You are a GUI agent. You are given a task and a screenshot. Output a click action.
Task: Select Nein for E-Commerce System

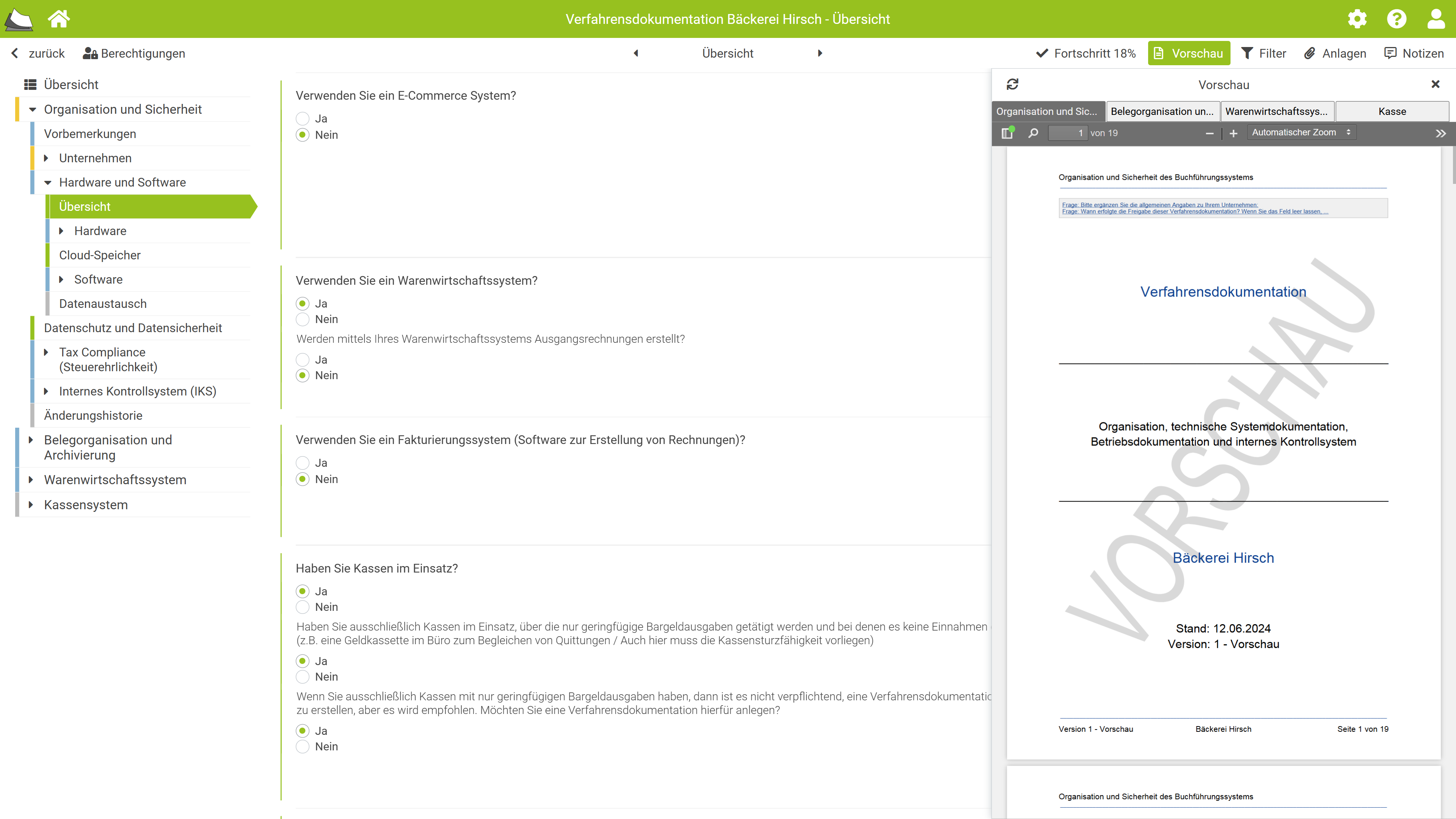303,135
